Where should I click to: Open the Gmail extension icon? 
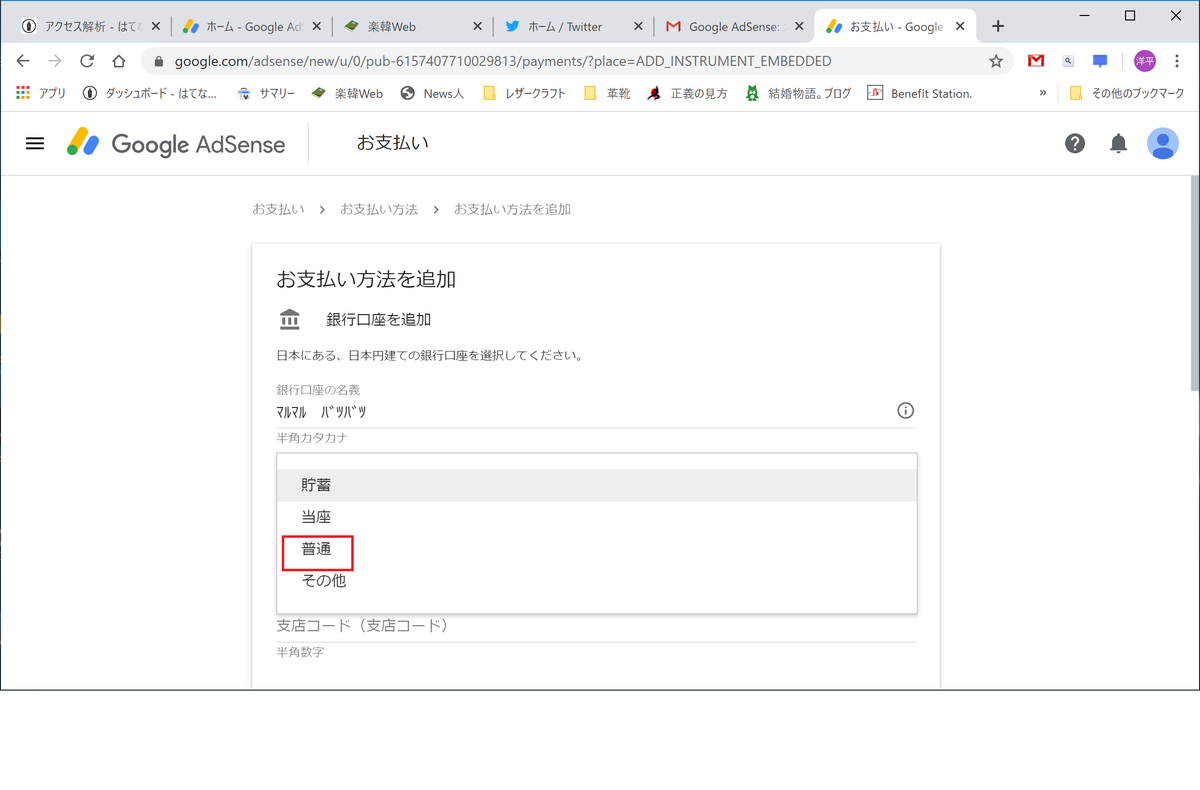pyautogui.click(x=1036, y=61)
